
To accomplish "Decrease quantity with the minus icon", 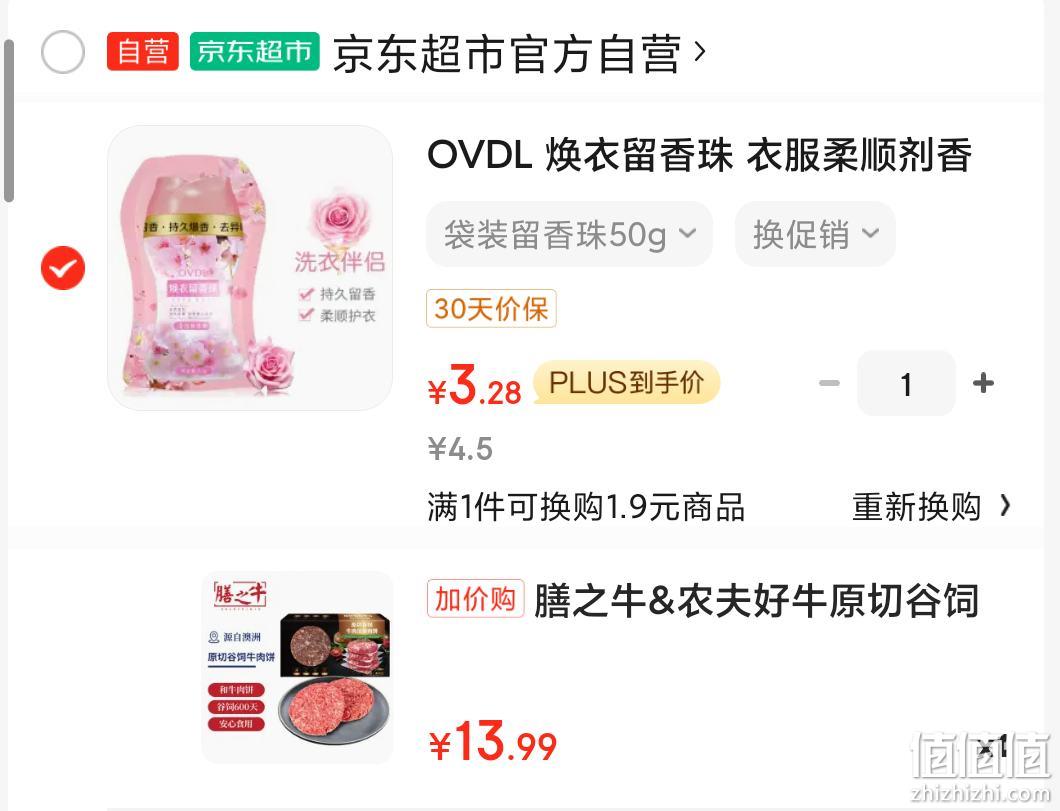I will [829, 383].
